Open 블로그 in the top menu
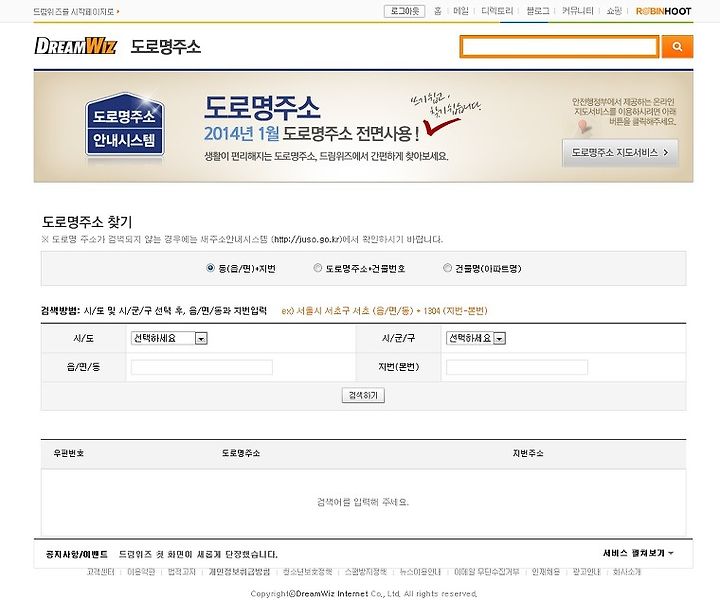 538,11
